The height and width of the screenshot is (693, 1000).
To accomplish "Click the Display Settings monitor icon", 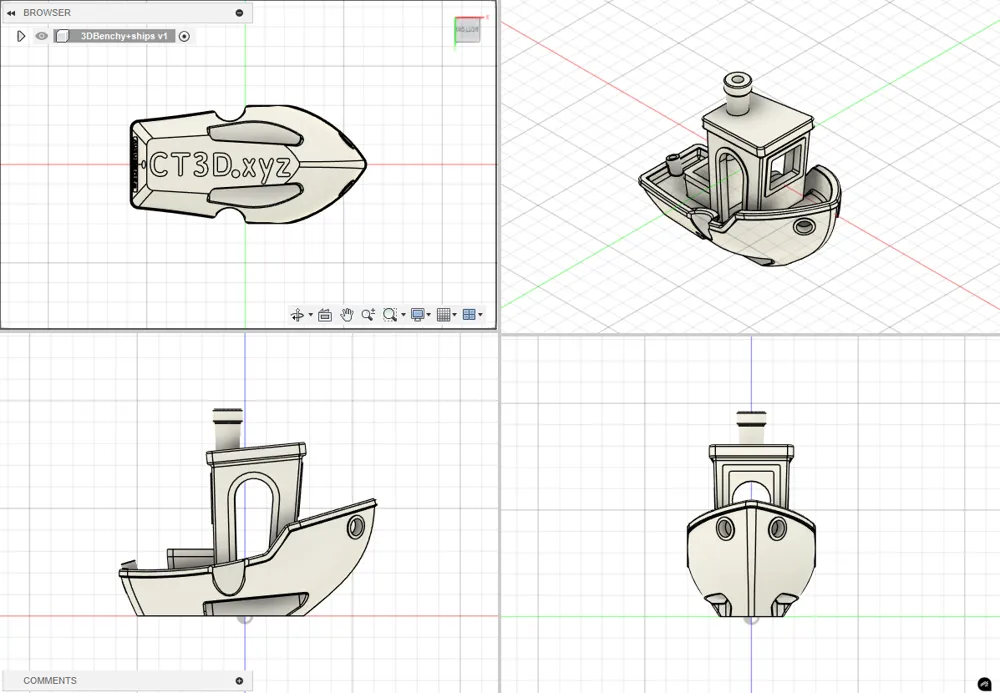I will click(x=418, y=314).
